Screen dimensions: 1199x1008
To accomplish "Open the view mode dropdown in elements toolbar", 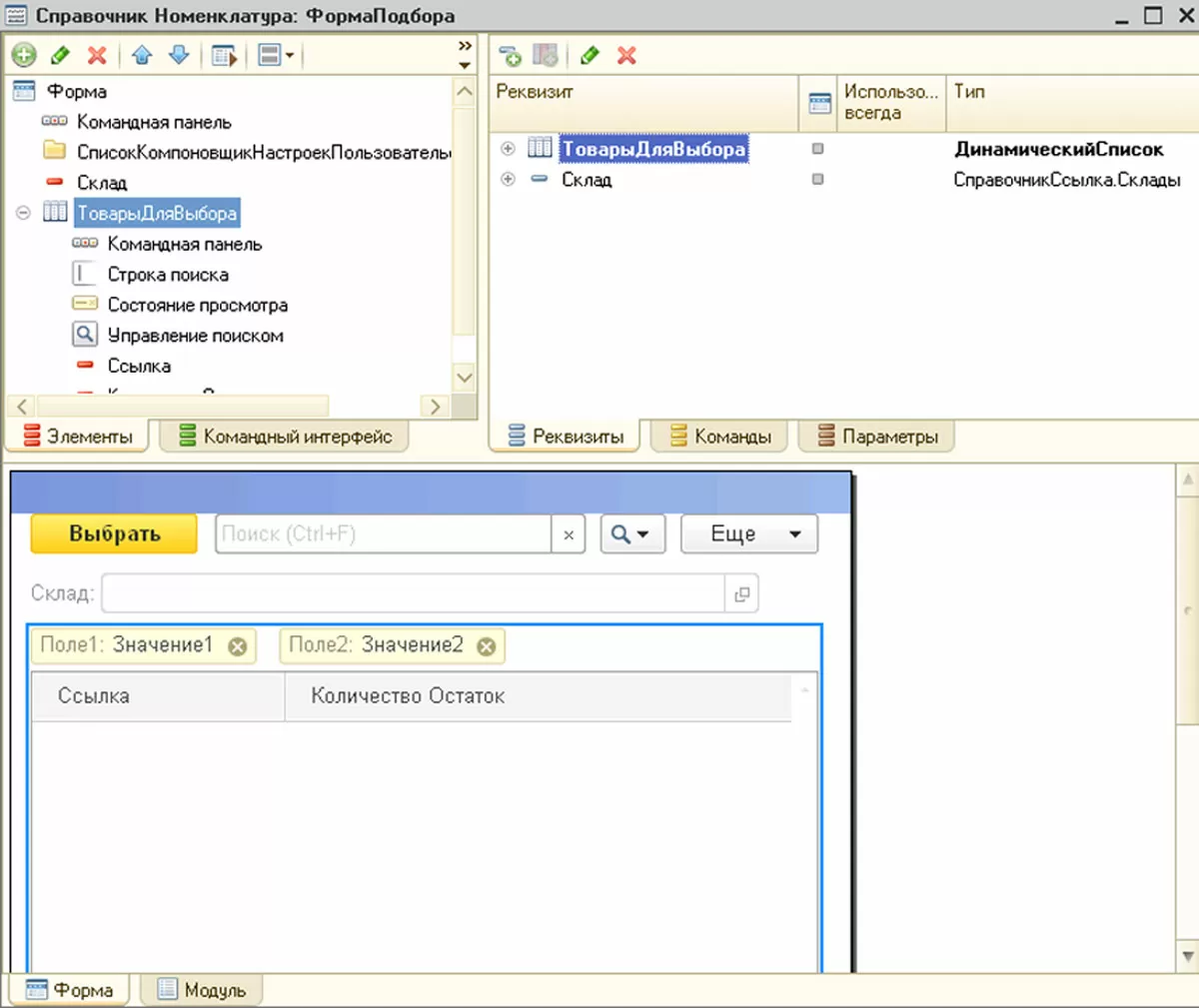I will pos(276,55).
